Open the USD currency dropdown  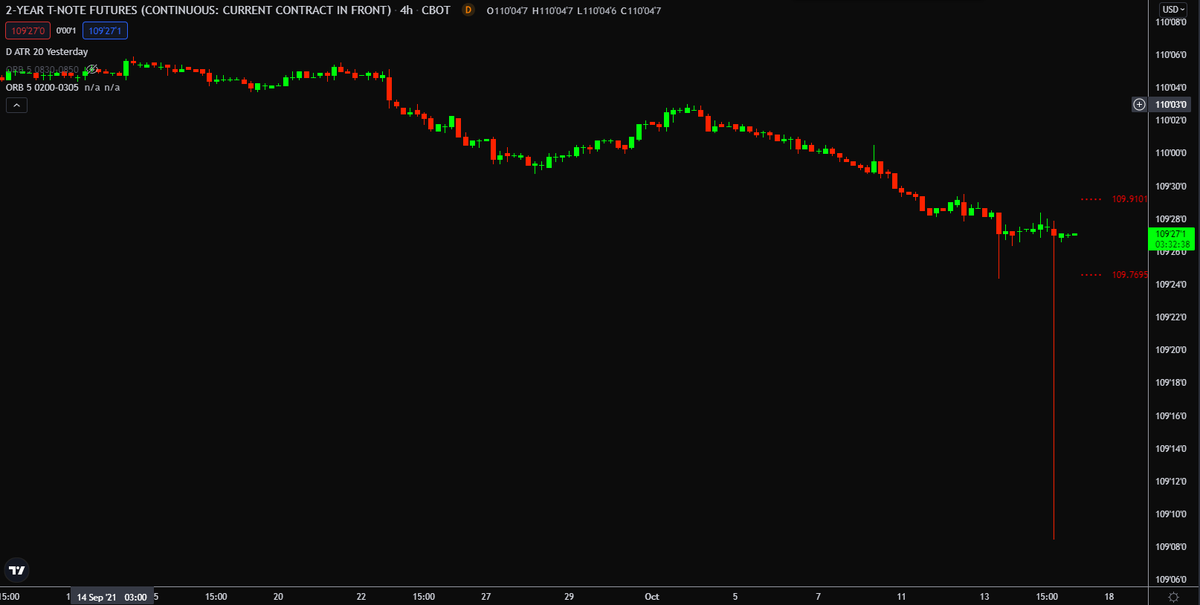(1172, 10)
